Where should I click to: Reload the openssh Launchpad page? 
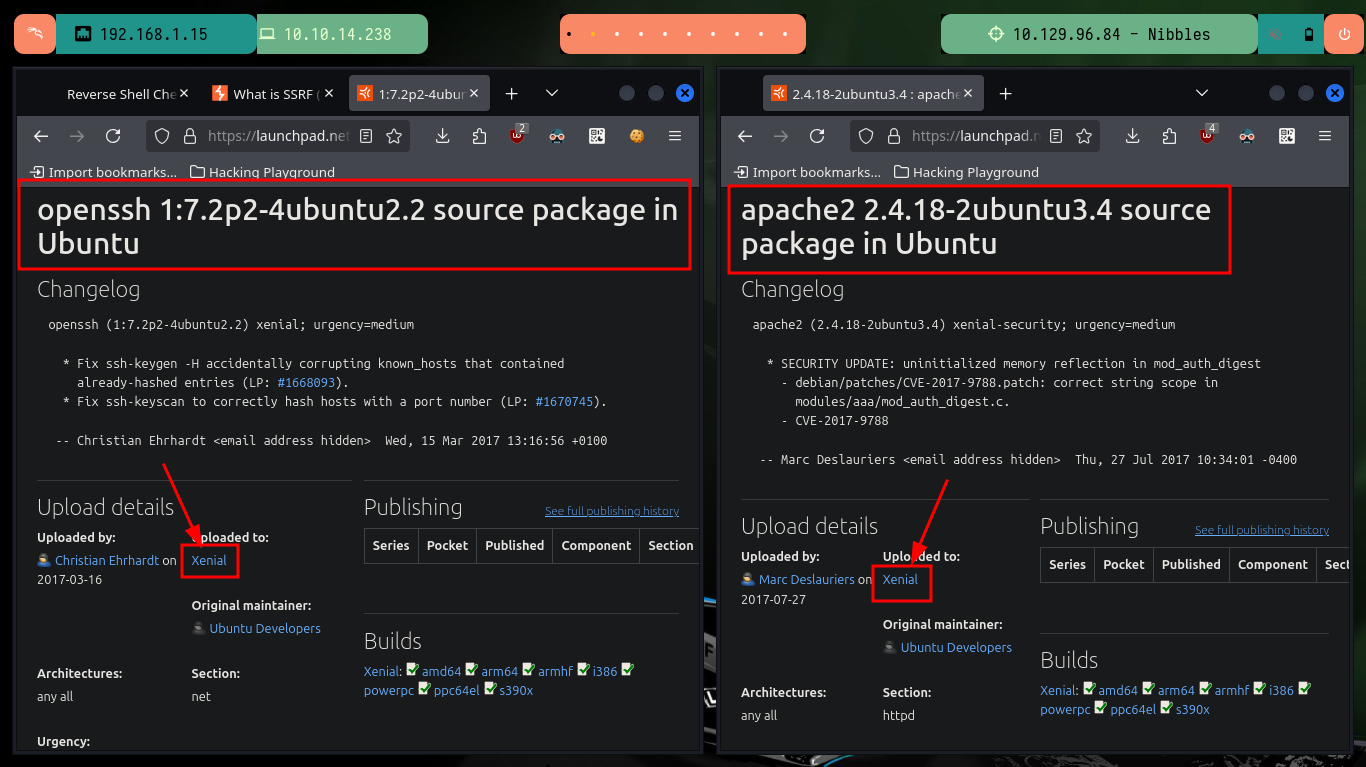(113, 136)
